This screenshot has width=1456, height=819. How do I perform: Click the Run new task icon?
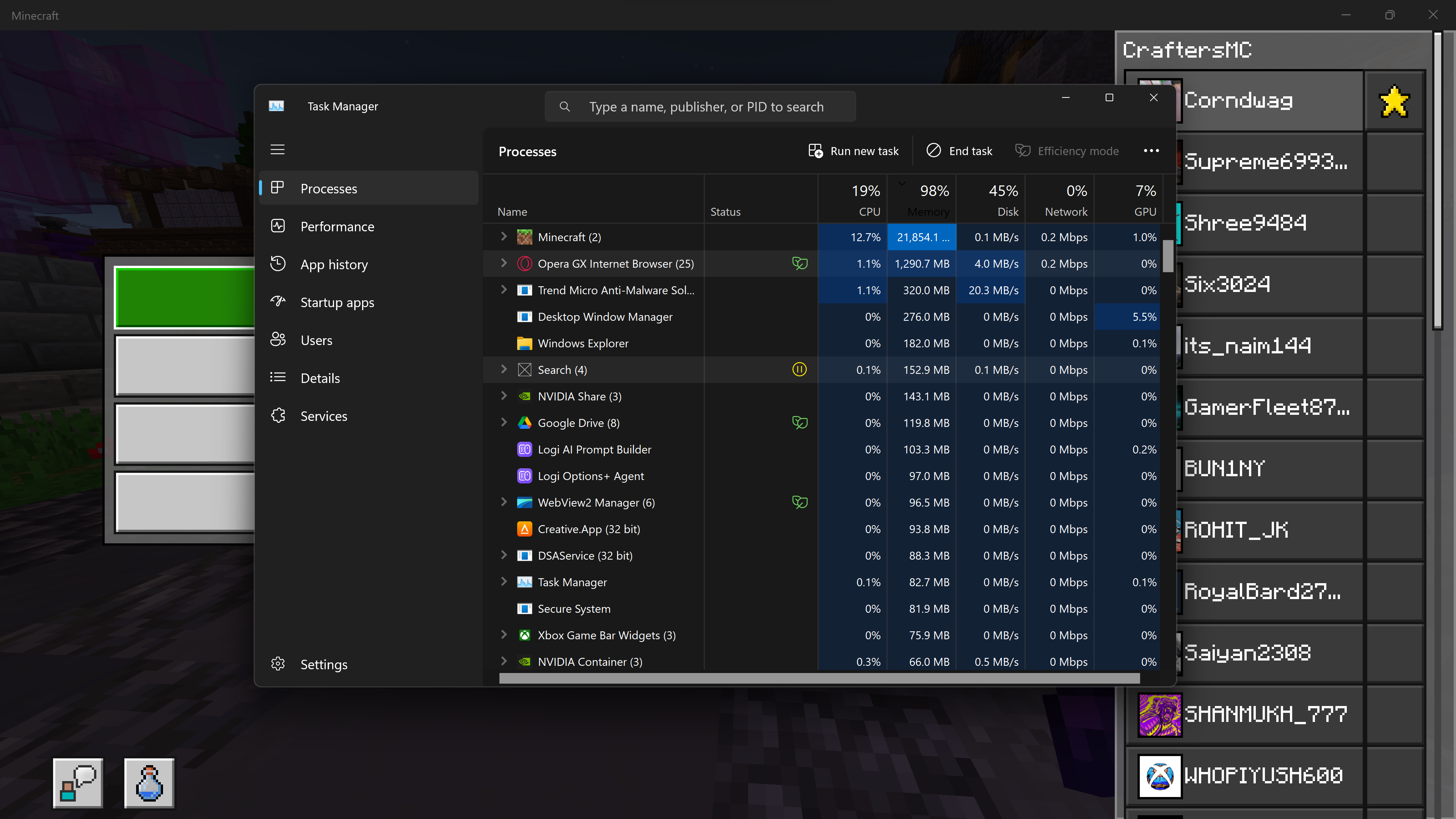(815, 151)
